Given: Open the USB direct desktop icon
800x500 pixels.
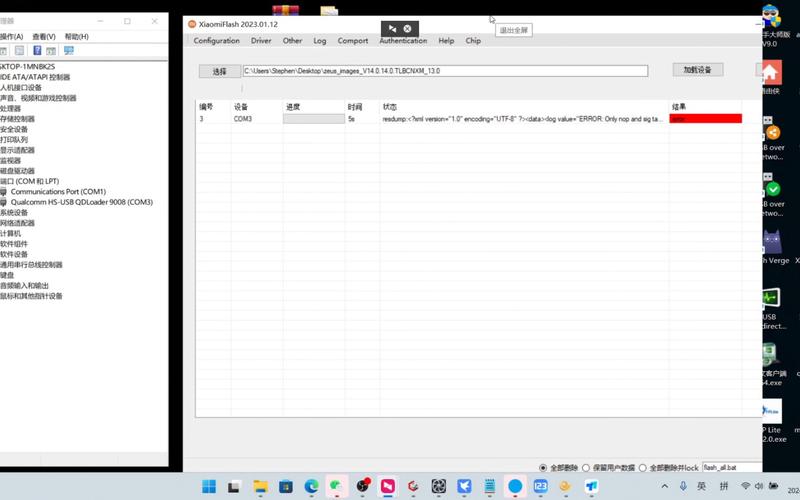Looking at the screenshot, I should pos(770,298).
